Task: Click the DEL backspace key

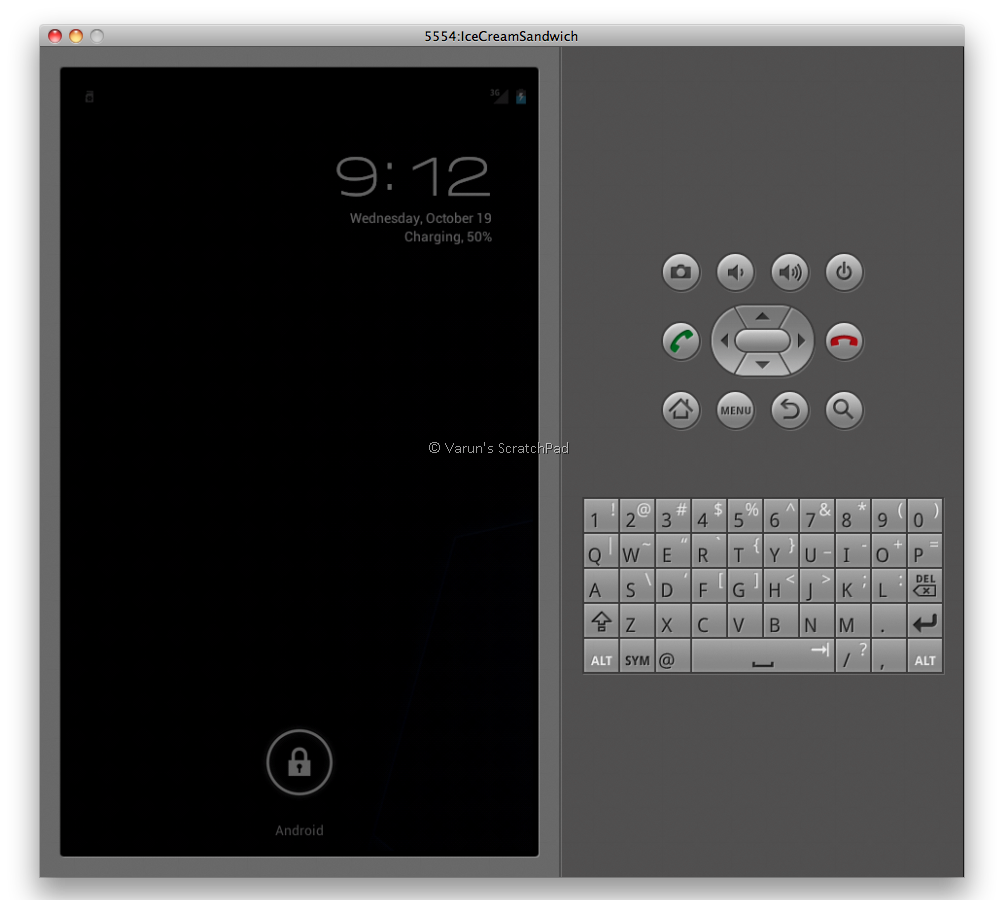Action: point(925,586)
